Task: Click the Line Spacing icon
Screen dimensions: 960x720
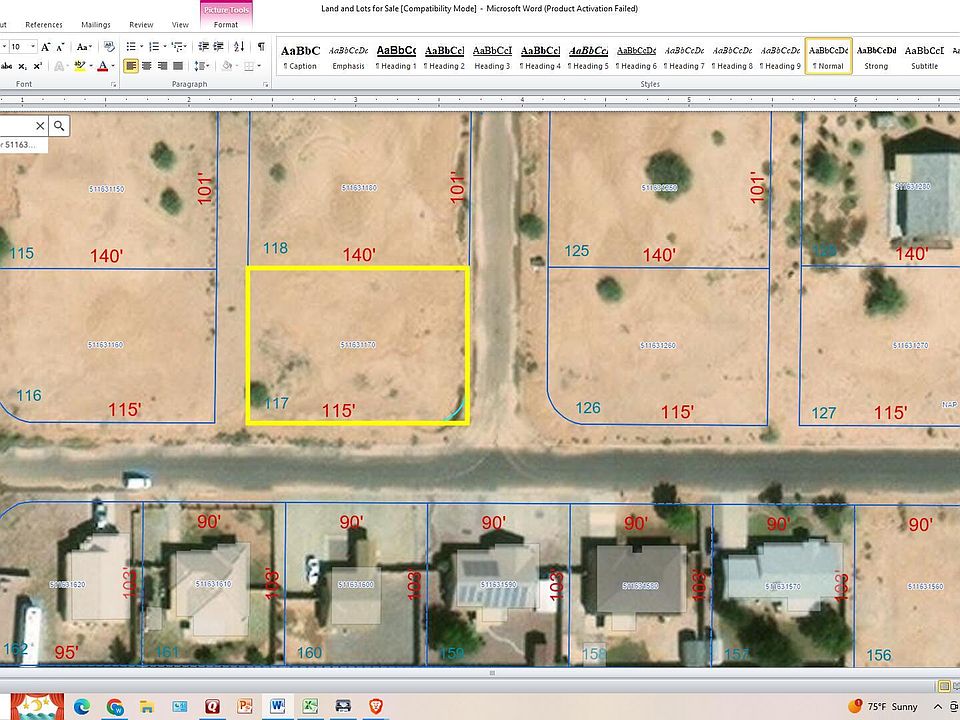Action: tap(199, 66)
